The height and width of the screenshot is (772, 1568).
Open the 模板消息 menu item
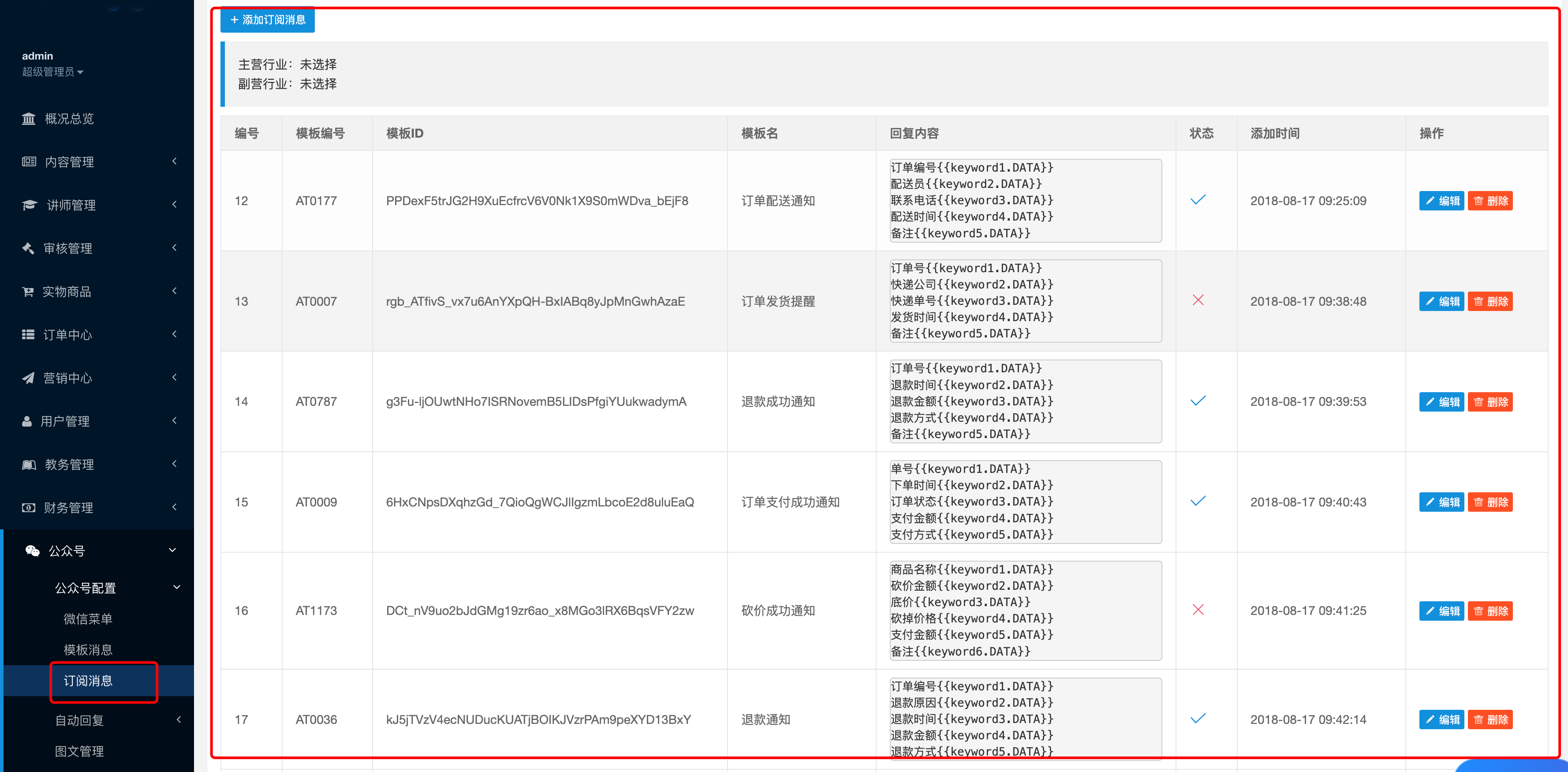click(88, 650)
